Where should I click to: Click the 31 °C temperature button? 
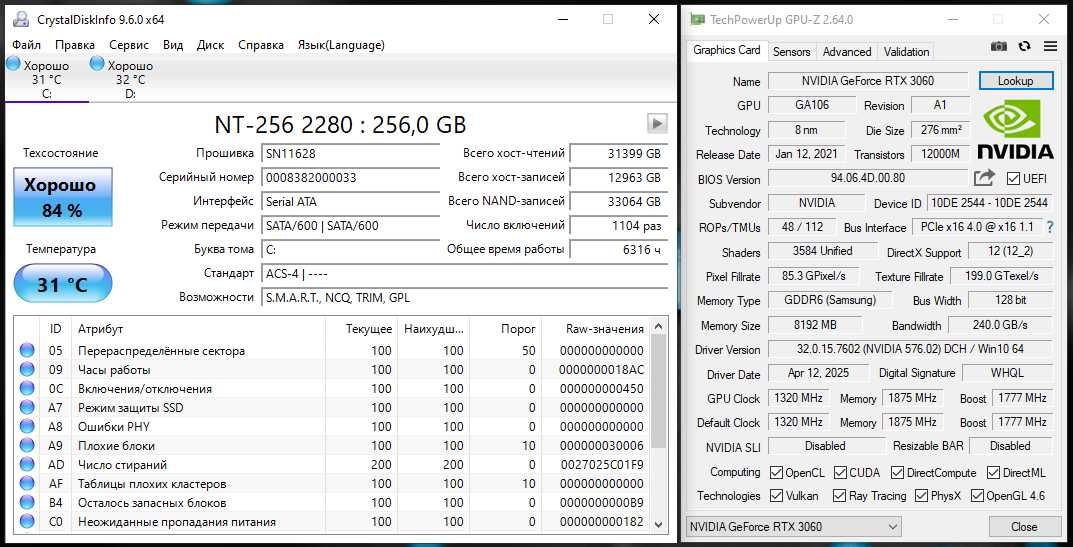(x=62, y=283)
